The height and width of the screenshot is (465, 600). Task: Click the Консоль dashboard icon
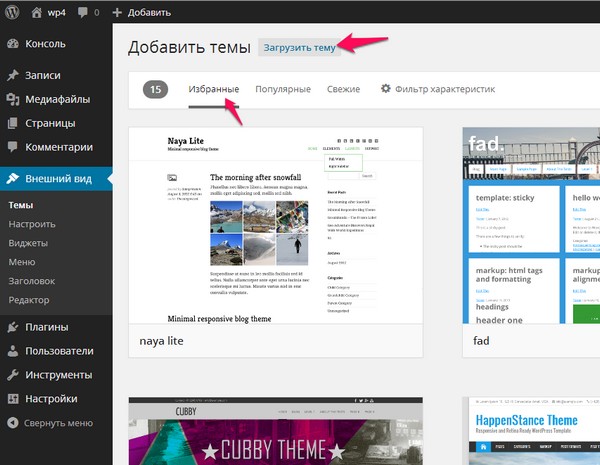pos(13,44)
